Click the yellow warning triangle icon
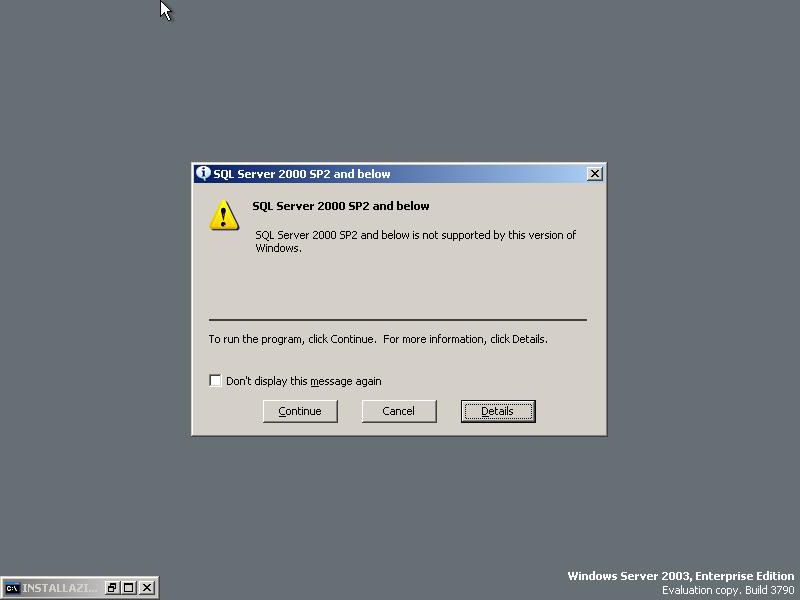Viewport: 800px width, 600px height. click(x=224, y=215)
